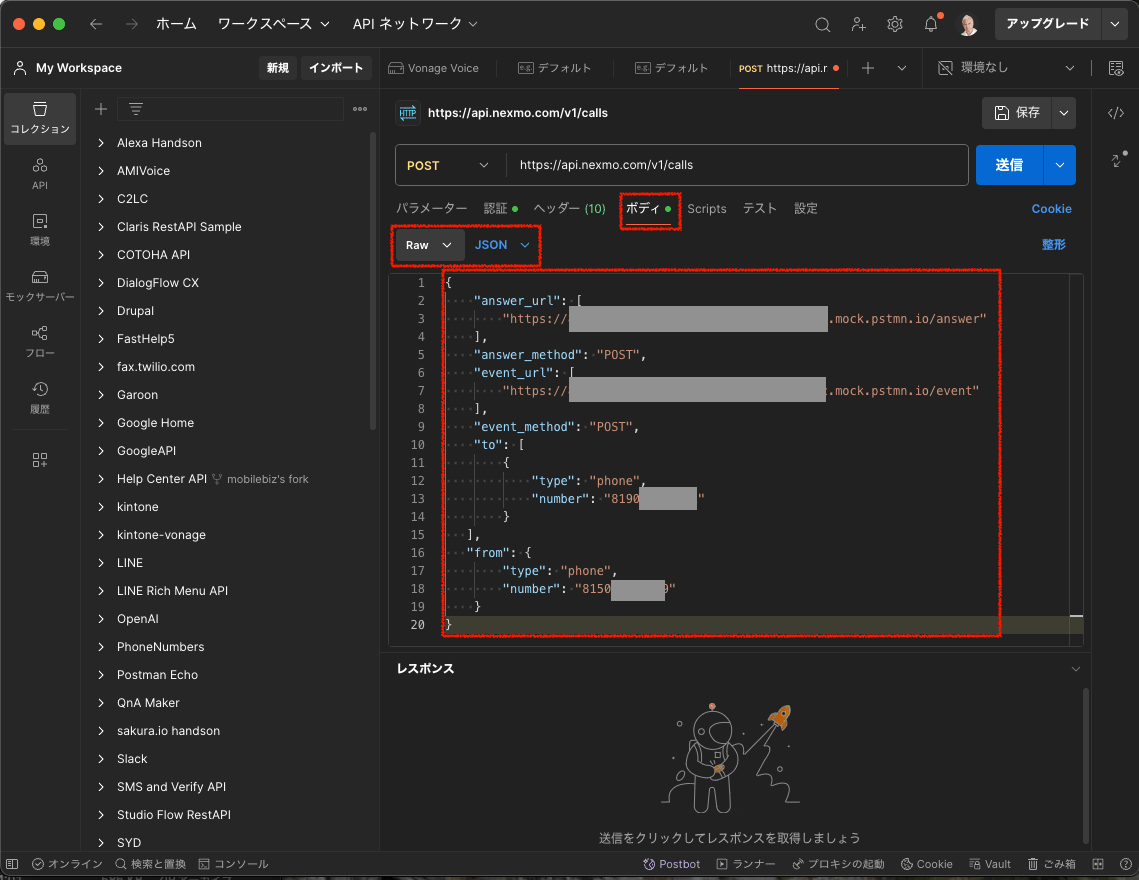Expand the Slack collection
Screen dimensions: 1139x880
101,759
